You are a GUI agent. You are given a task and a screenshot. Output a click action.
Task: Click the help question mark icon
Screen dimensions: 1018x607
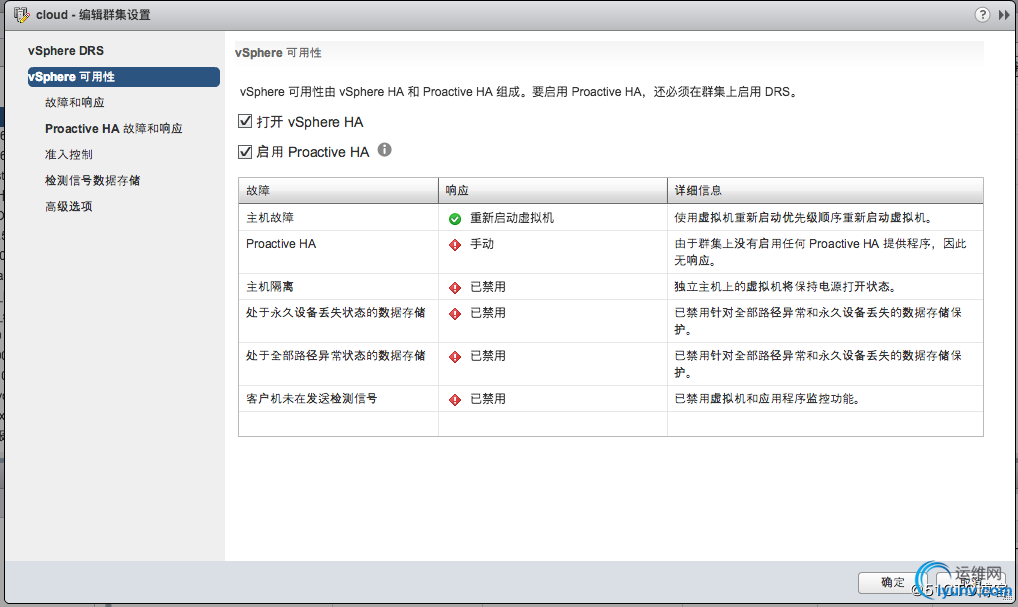click(982, 14)
